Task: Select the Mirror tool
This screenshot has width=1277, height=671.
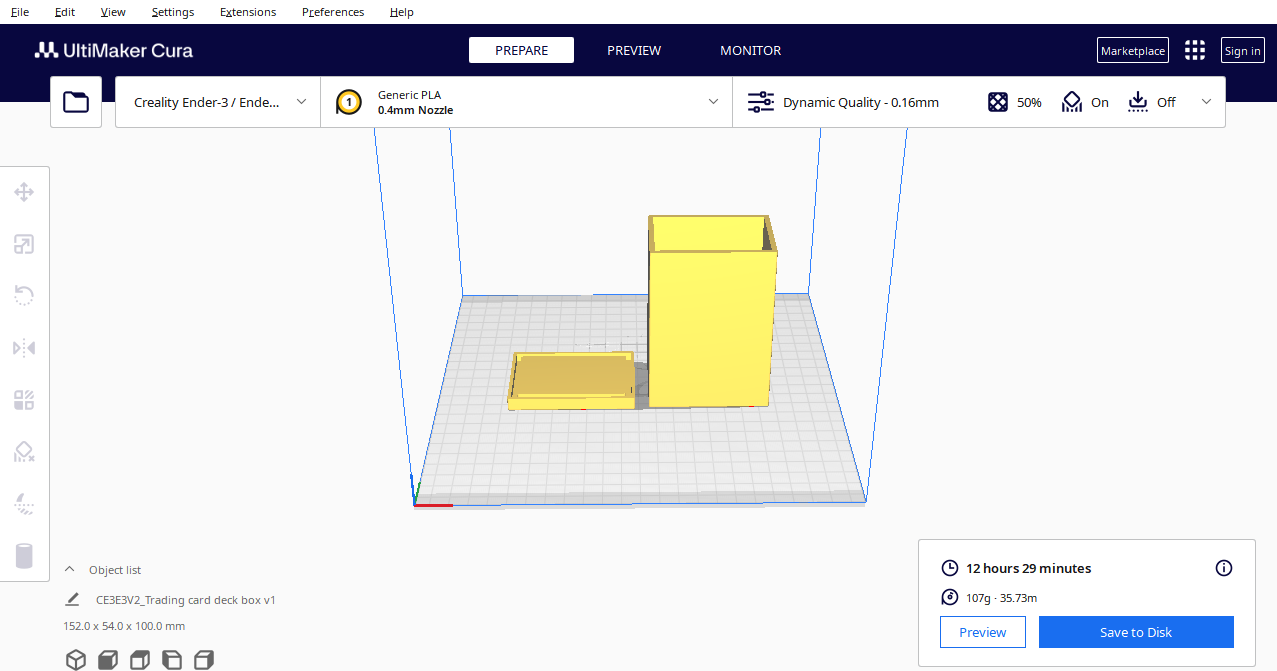Action: (24, 348)
